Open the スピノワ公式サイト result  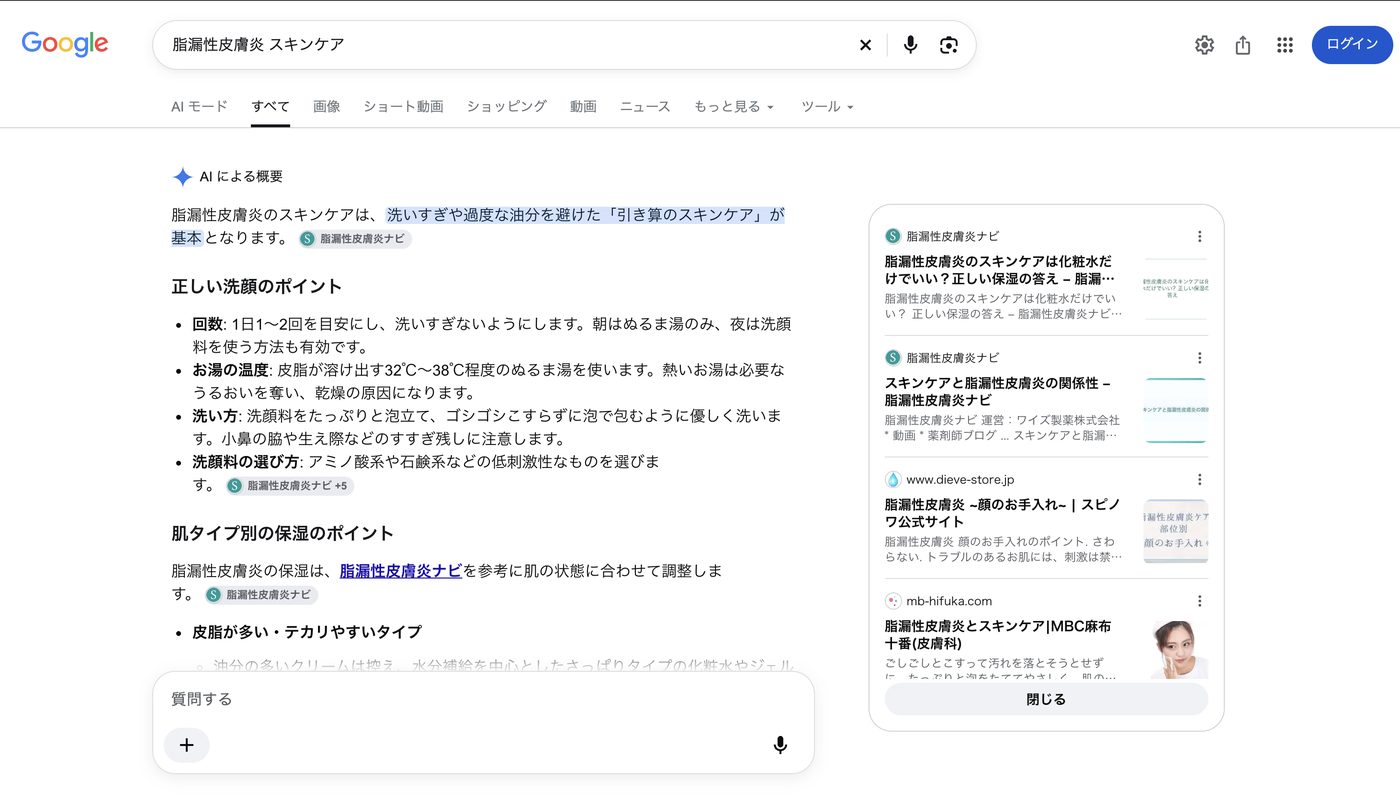(x=1003, y=513)
